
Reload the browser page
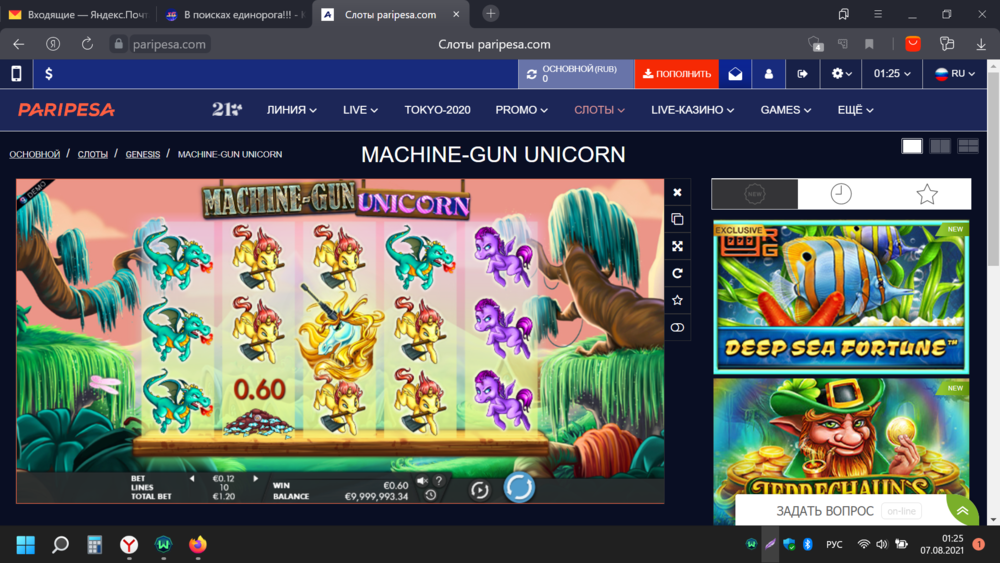(x=87, y=44)
